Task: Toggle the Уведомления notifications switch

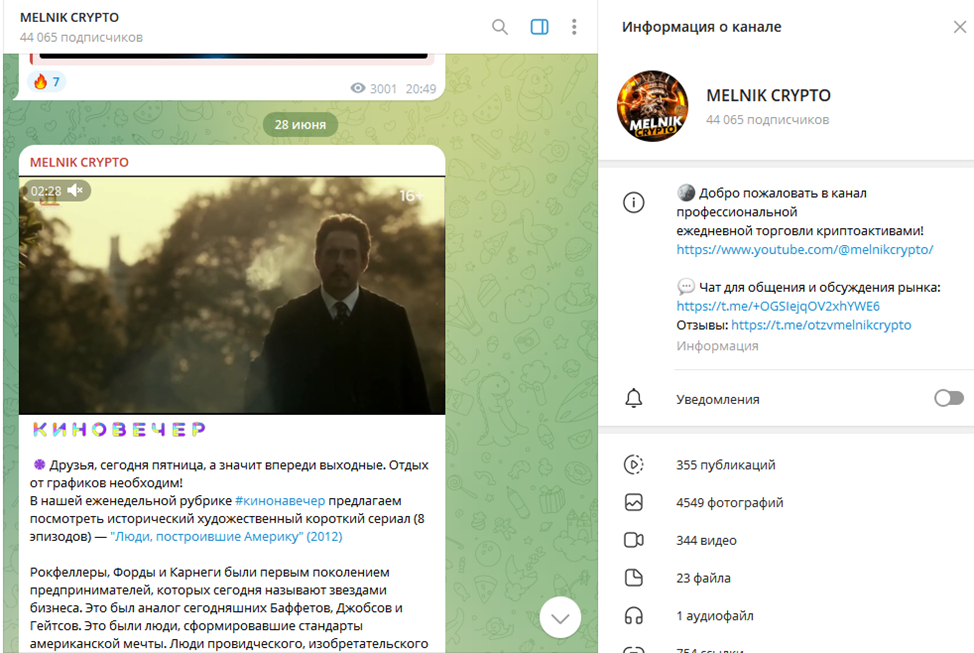Action: [949, 398]
